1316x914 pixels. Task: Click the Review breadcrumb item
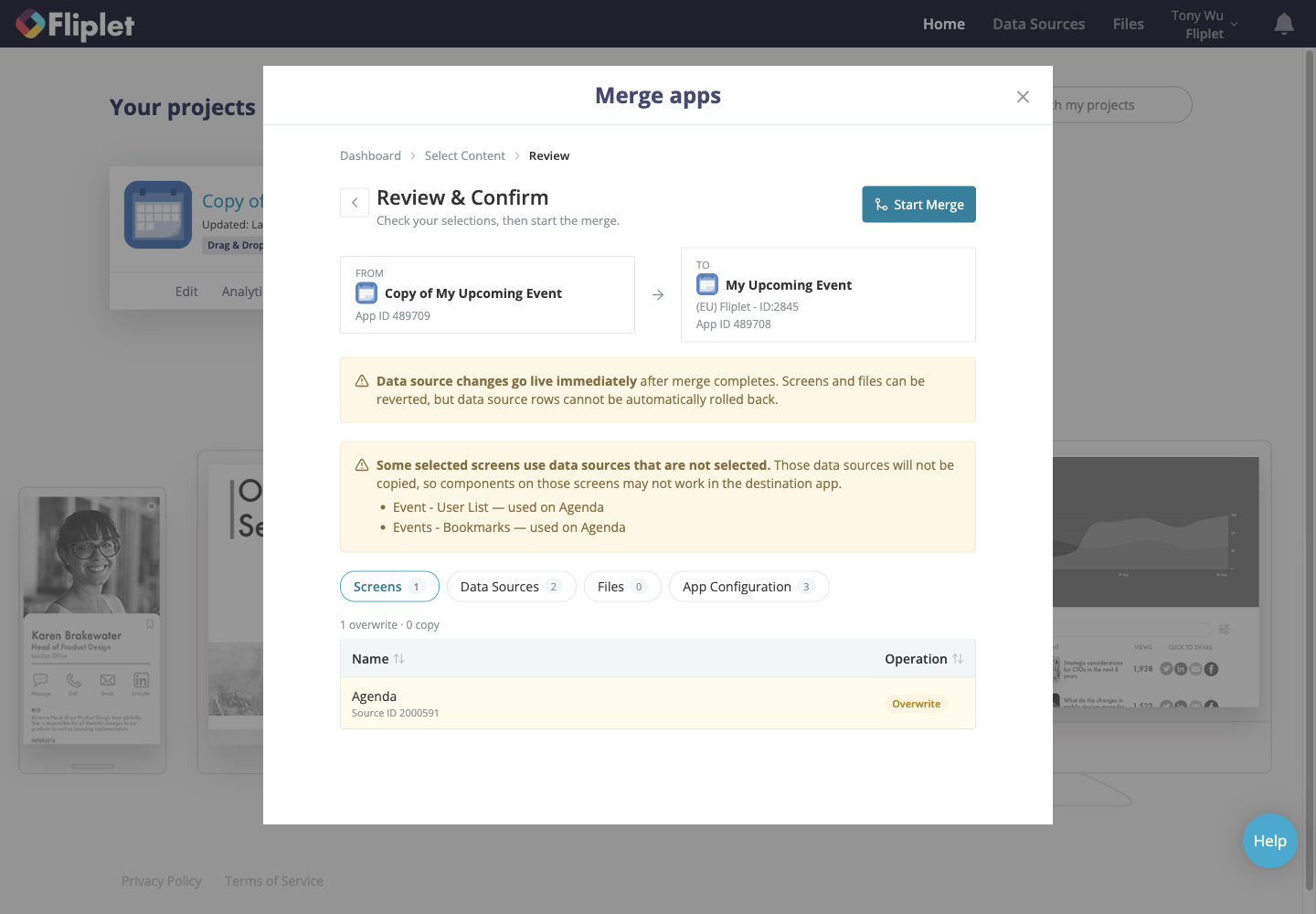pos(549,156)
